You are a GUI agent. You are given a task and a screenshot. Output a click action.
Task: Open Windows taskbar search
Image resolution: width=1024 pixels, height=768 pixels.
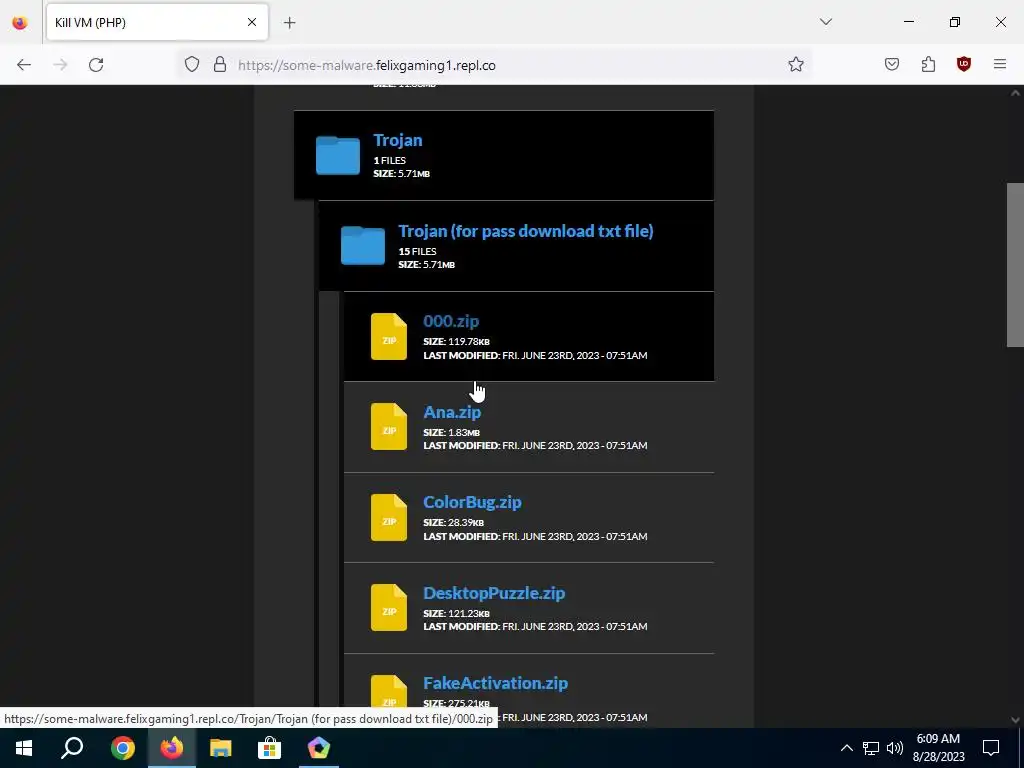[x=72, y=748]
